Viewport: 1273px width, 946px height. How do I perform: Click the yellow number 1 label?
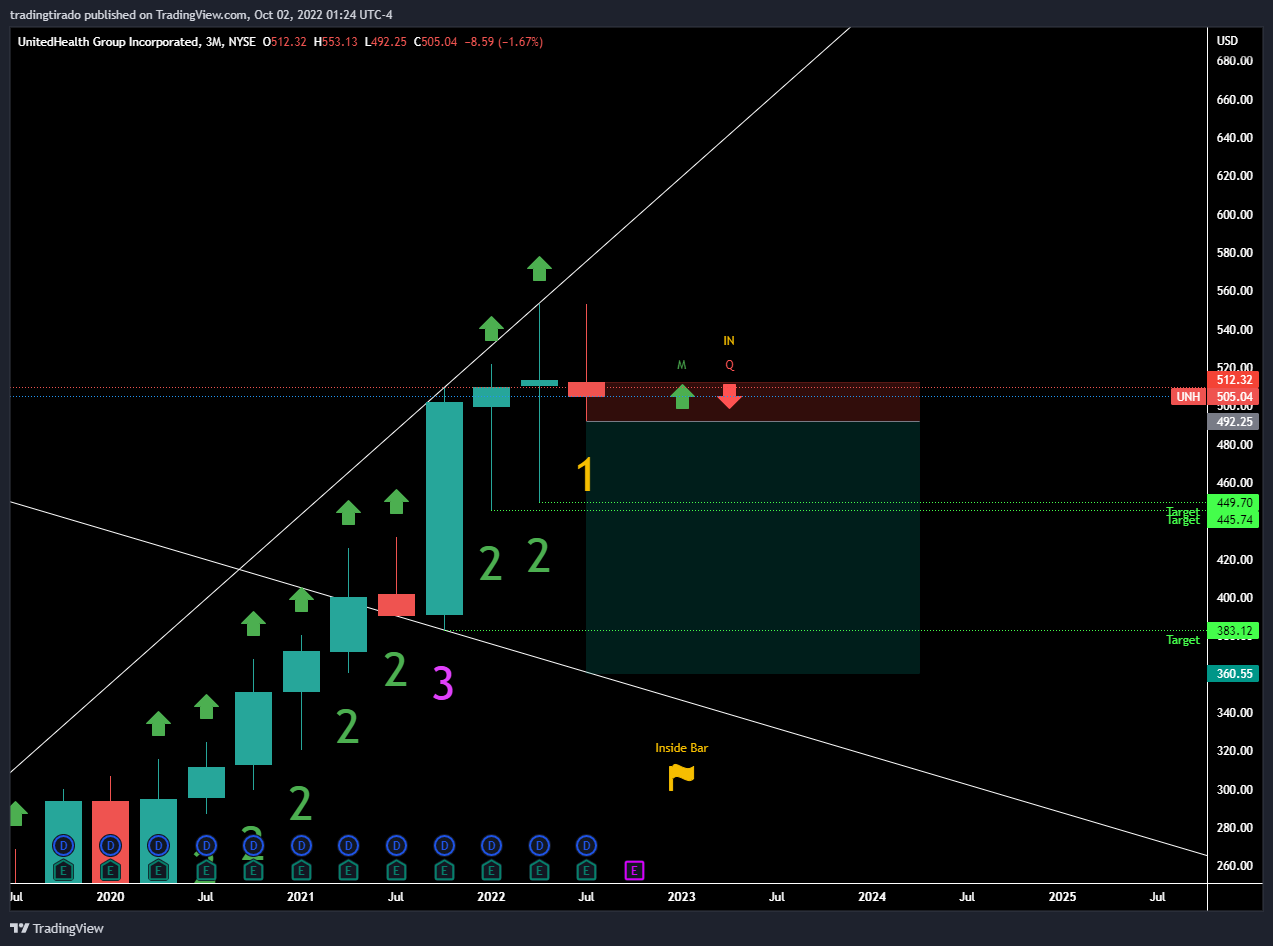click(586, 475)
